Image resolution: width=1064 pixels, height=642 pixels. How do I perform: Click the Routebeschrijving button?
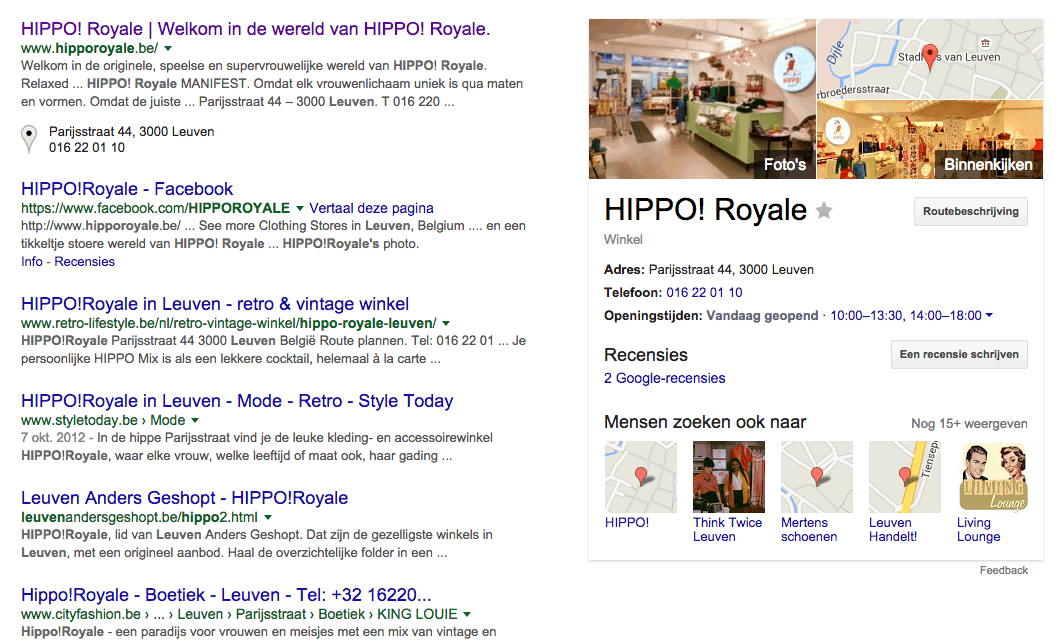(970, 212)
